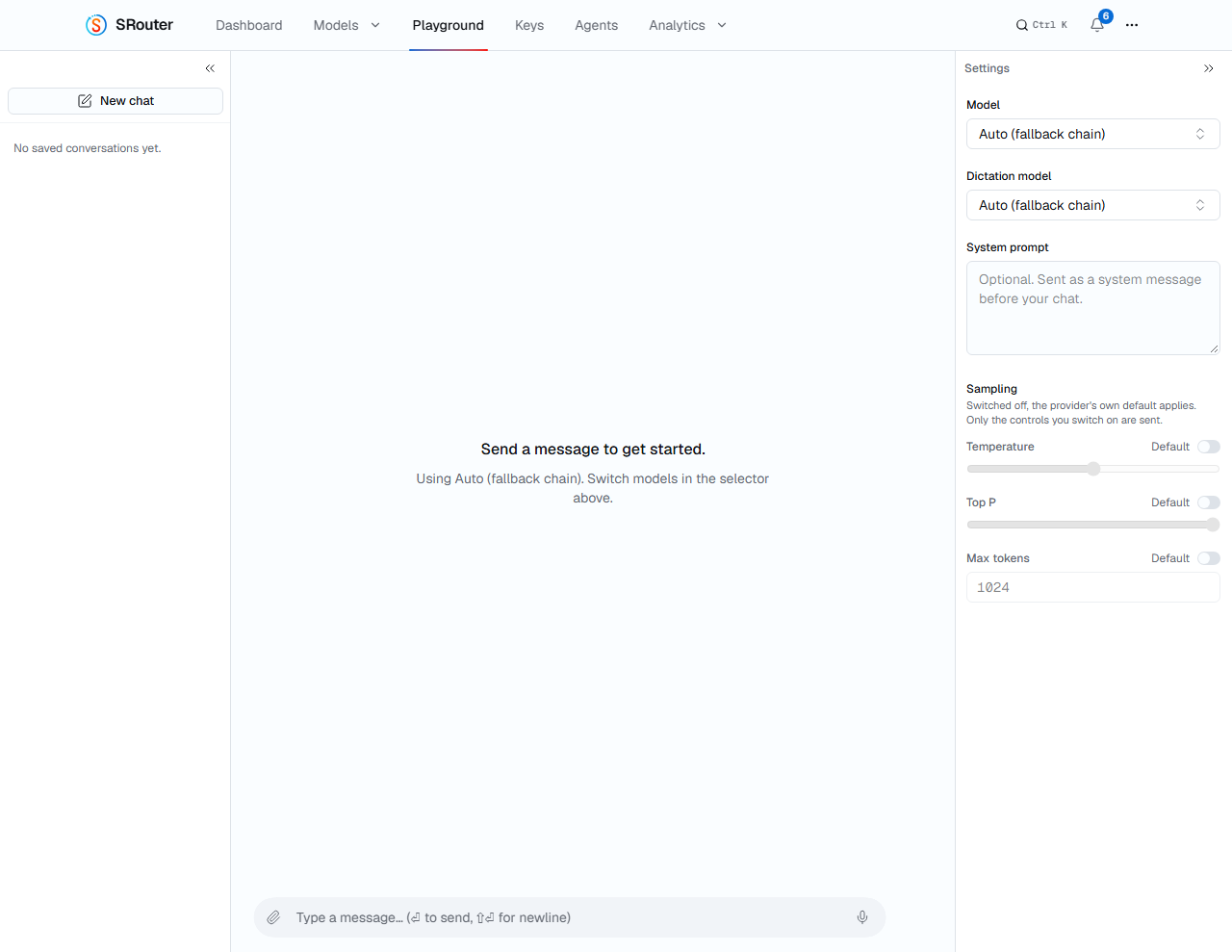
Task: Start a New chat
Action: (x=115, y=101)
